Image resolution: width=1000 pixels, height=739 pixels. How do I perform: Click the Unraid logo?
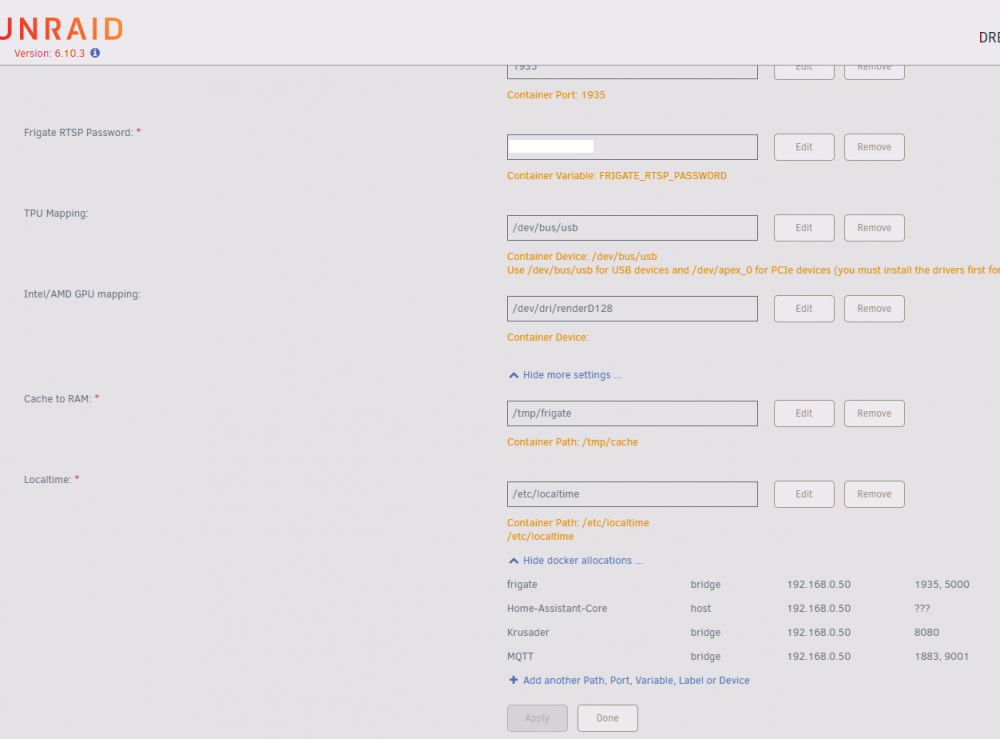pyautogui.click(x=61, y=29)
